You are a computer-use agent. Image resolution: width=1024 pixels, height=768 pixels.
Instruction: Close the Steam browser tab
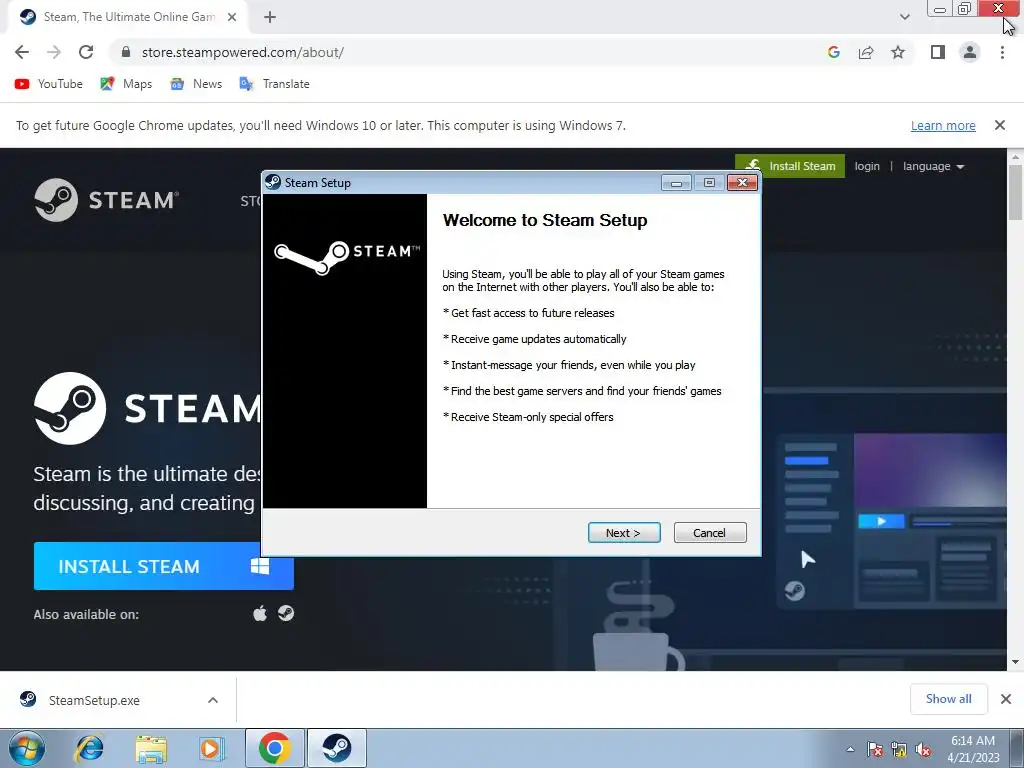pos(232,18)
